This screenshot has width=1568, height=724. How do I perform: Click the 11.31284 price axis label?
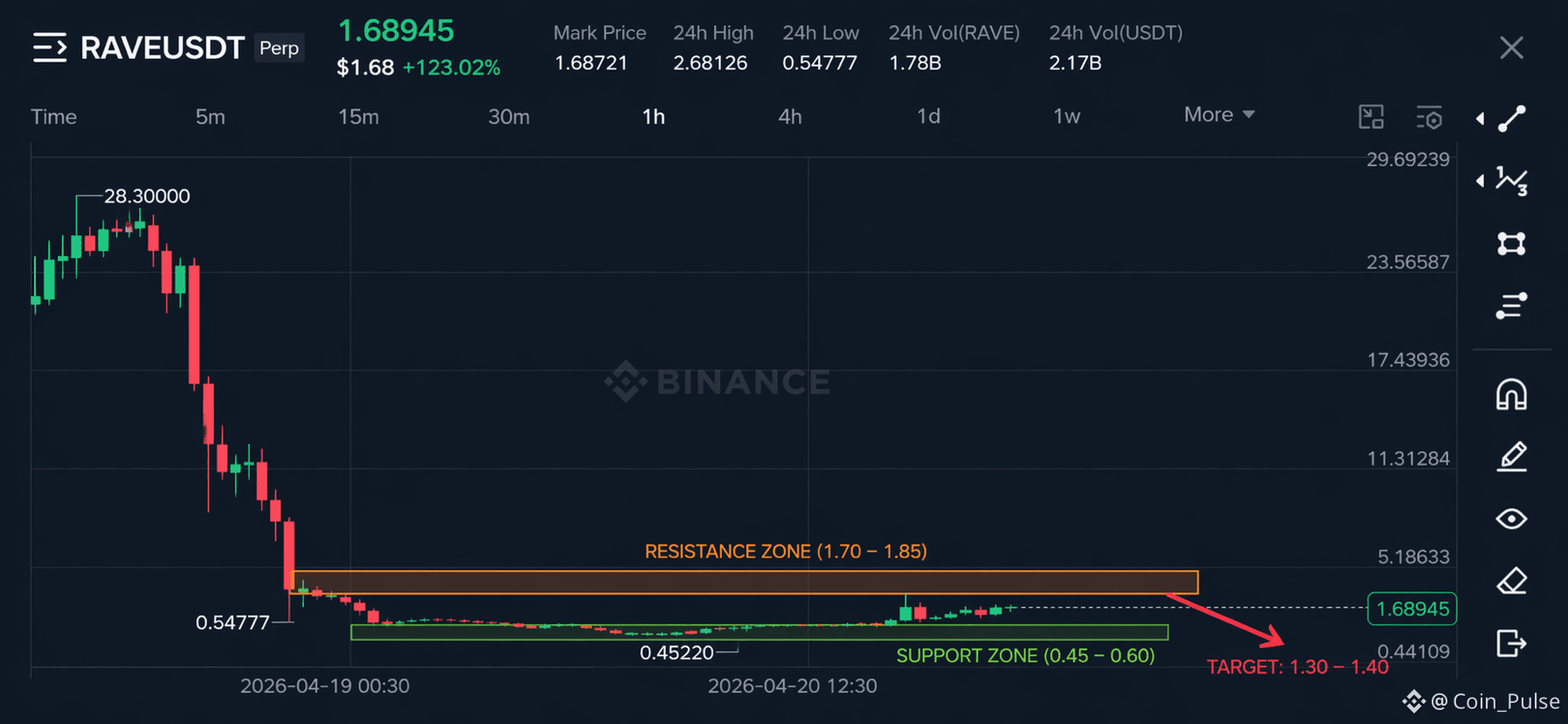click(x=1408, y=458)
